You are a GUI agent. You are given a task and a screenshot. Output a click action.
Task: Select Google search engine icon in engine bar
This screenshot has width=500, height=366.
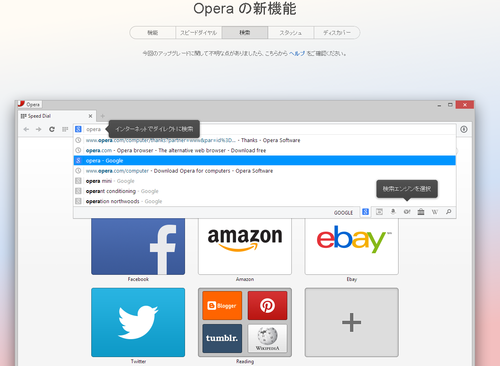[x=366, y=212]
